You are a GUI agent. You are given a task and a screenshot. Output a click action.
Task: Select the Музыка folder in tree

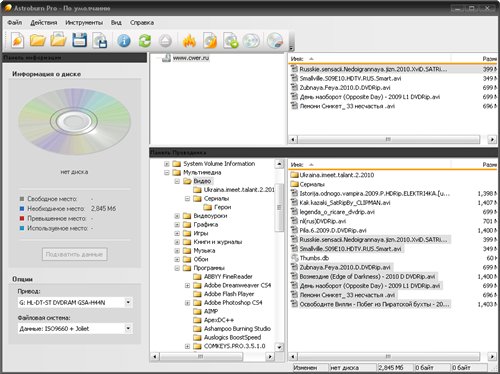[204, 251]
